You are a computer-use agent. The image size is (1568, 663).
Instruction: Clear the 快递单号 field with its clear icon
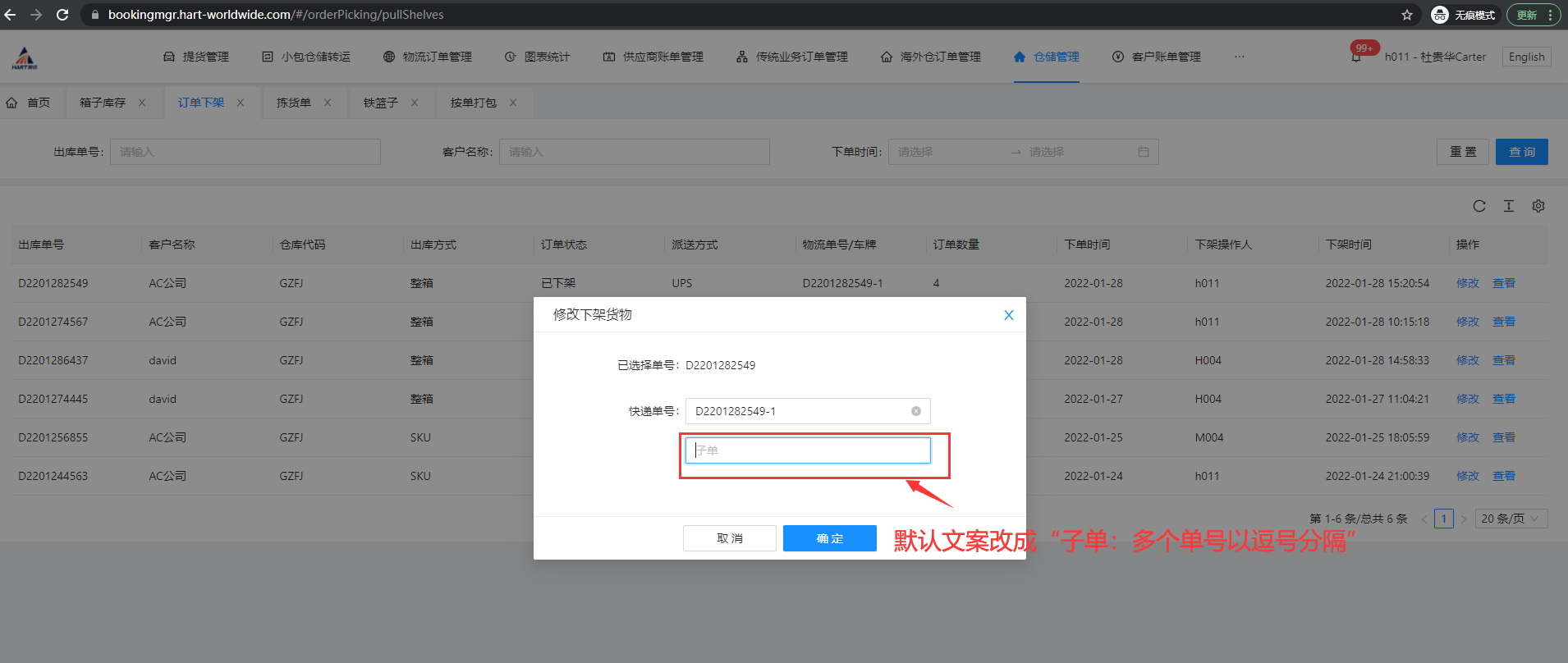pyautogui.click(x=915, y=411)
